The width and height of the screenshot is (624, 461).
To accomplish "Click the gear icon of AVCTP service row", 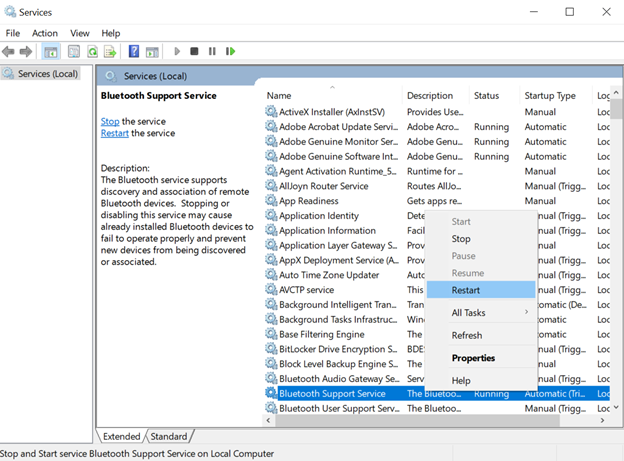I will pyautogui.click(x=271, y=289).
